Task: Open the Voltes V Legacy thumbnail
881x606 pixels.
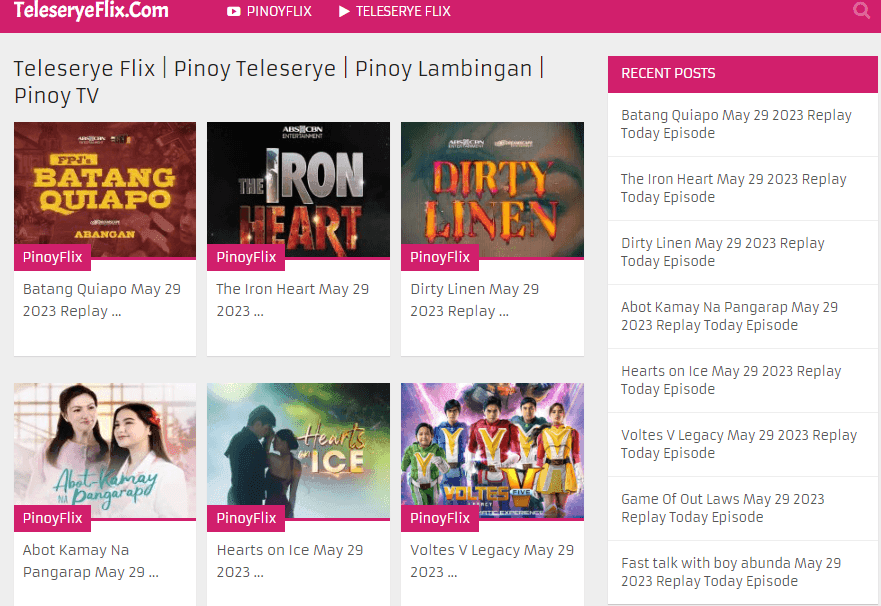Action: click(492, 451)
